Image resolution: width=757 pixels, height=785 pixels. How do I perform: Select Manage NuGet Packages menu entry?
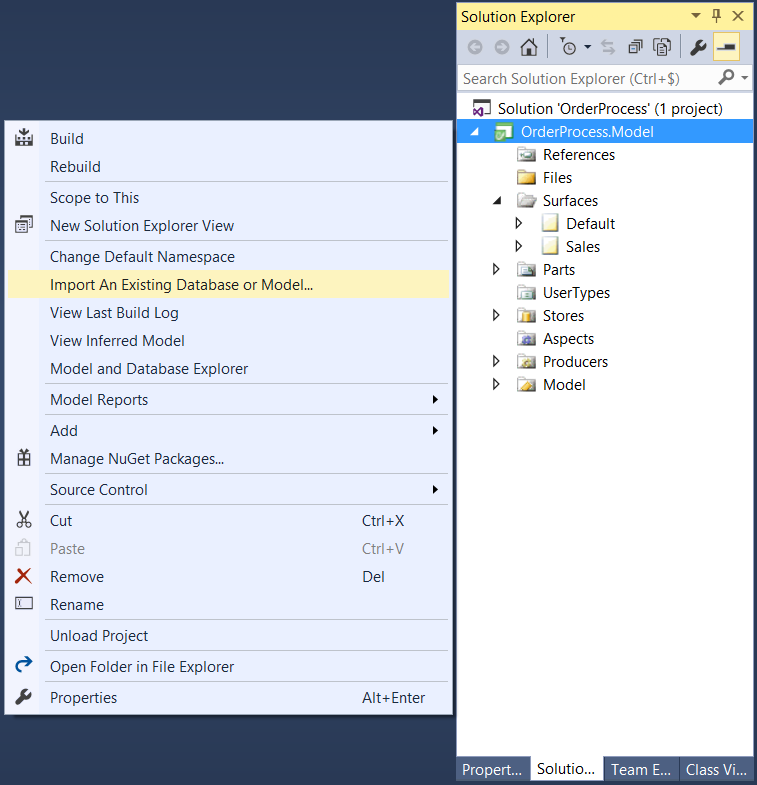click(x=137, y=459)
